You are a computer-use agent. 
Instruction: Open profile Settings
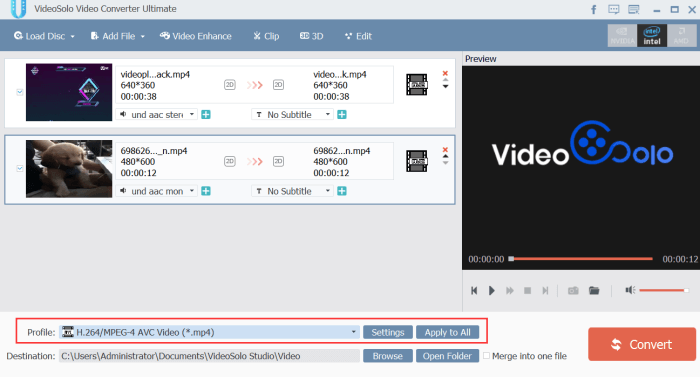tap(388, 332)
